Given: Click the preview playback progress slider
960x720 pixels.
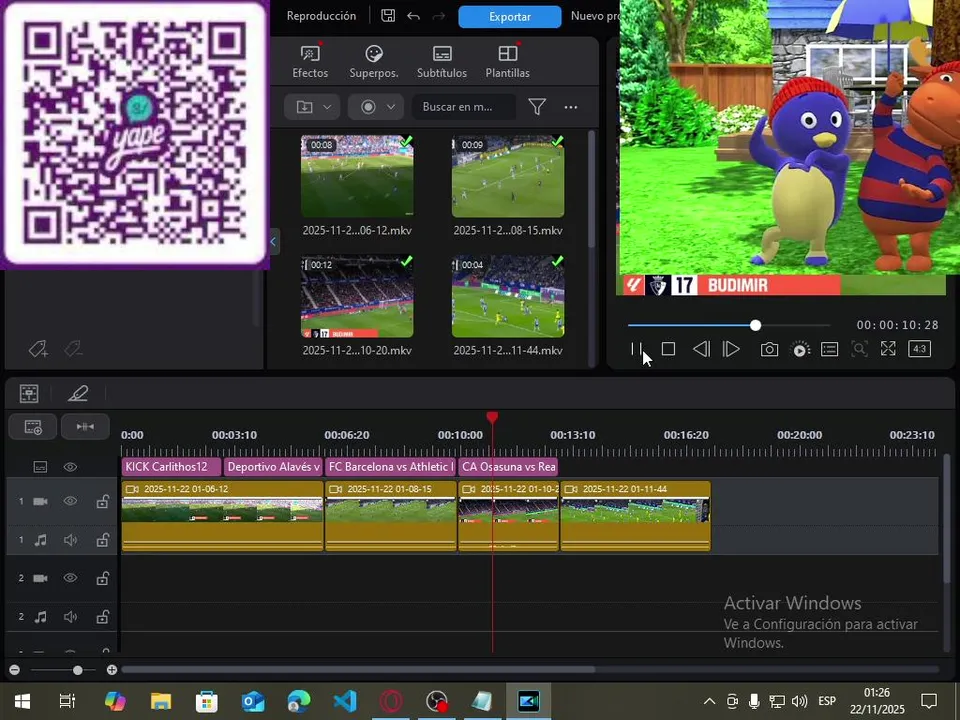Looking at the screenshot, I should 729,325.
